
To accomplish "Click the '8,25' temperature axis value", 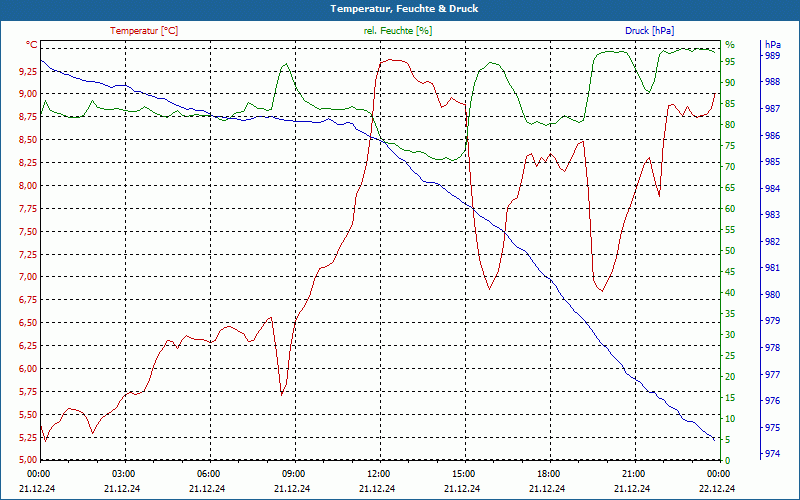I will click(28, 163).
